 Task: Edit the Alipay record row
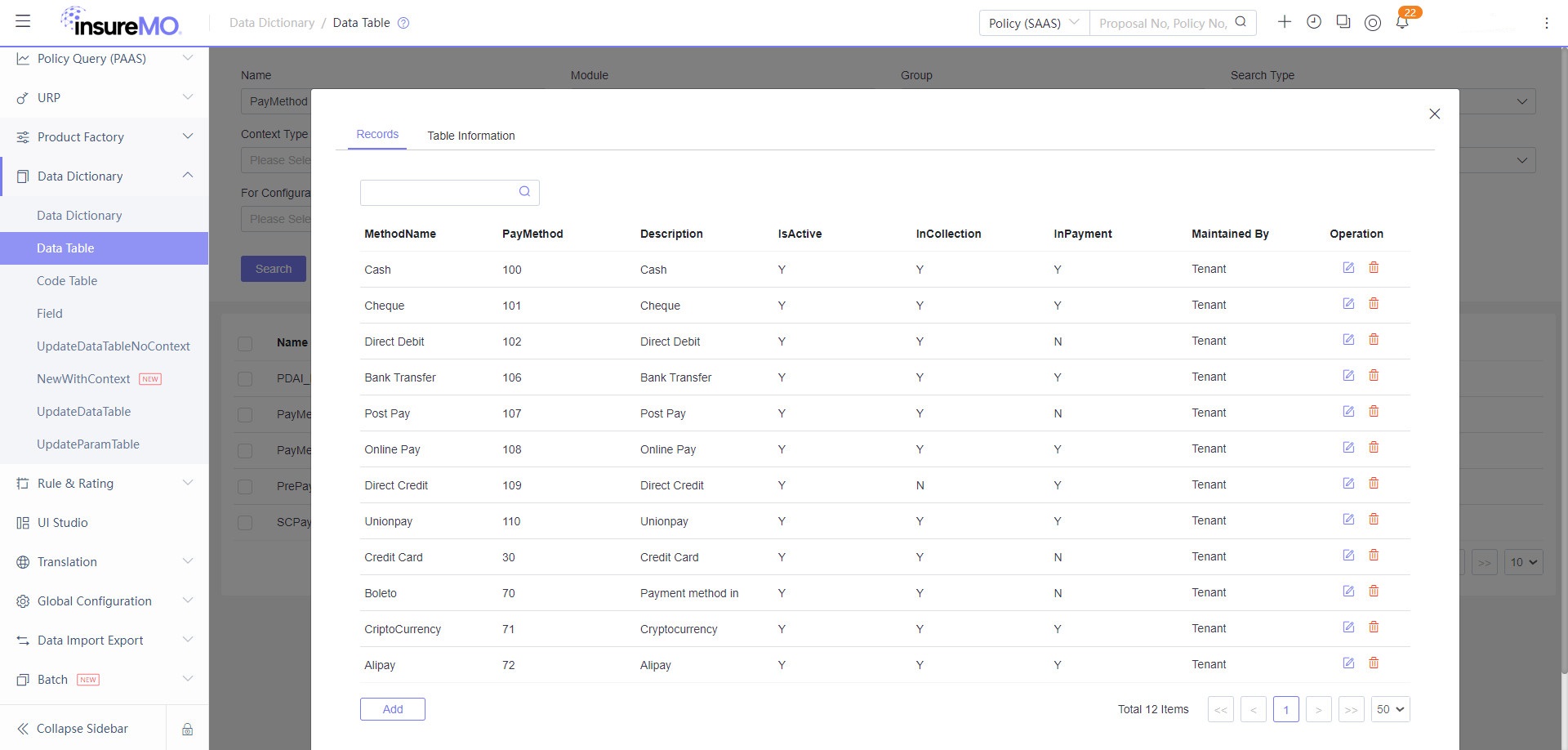1348,663
